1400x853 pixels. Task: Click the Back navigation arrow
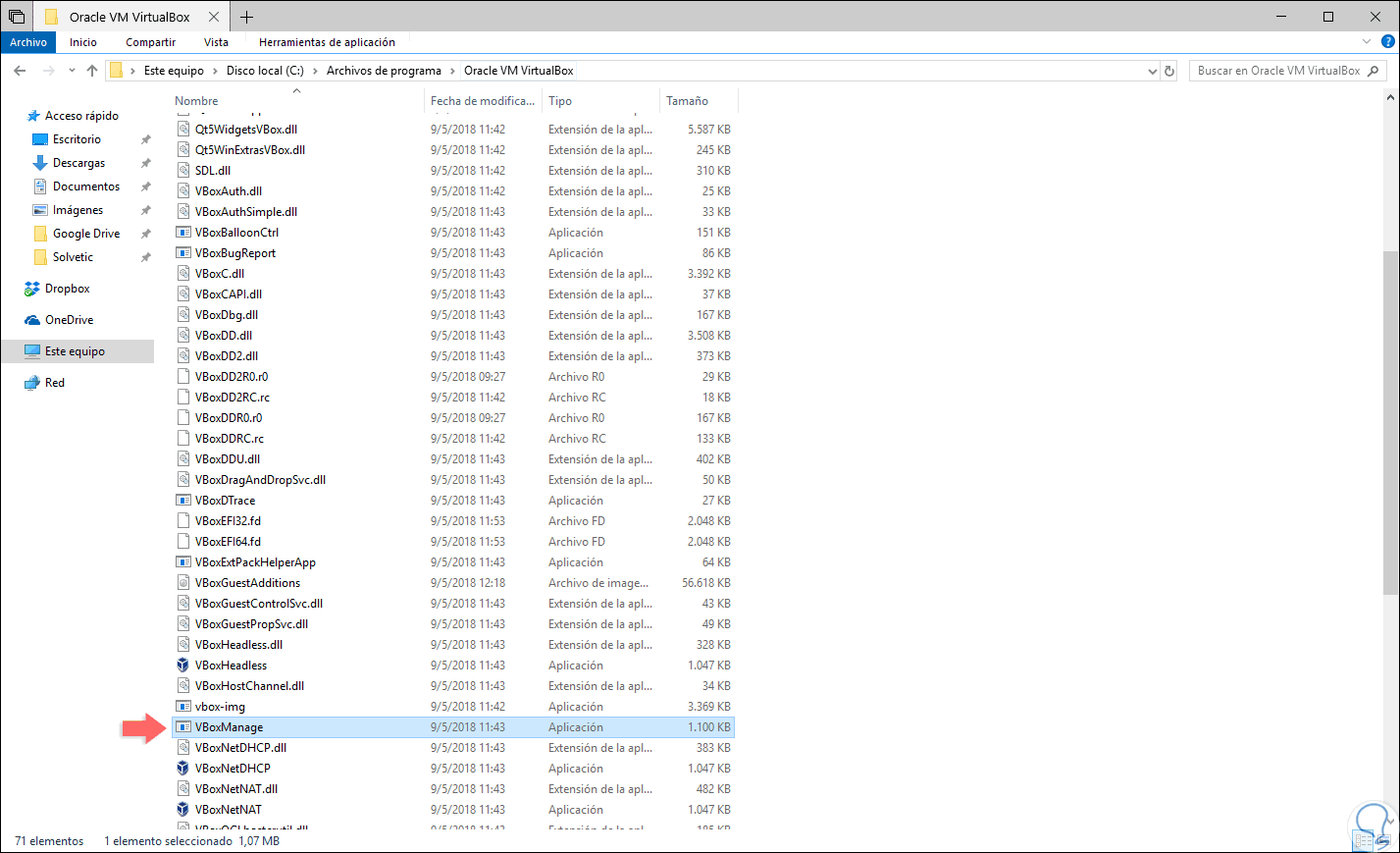20,71
